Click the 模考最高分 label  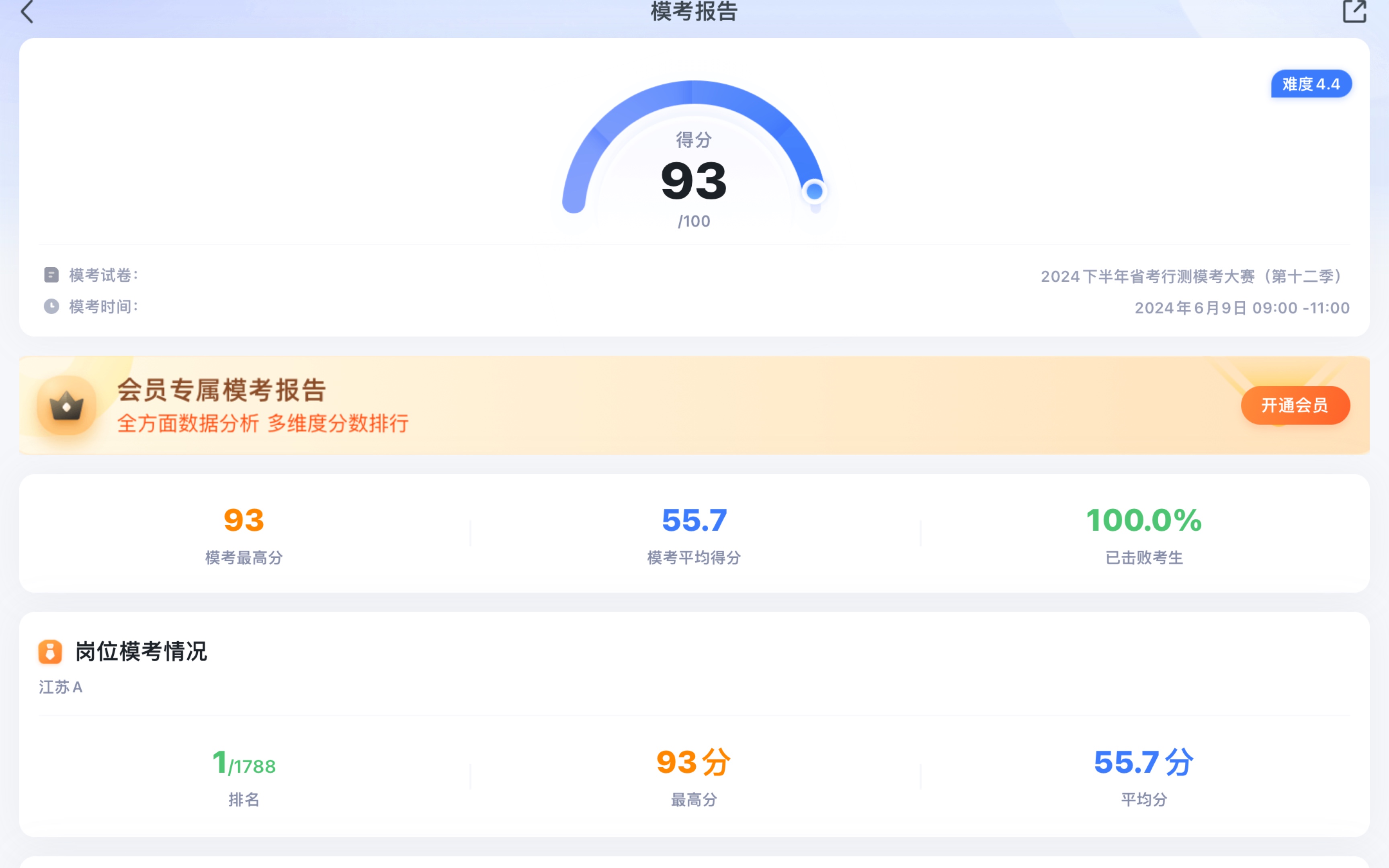(244, 557)
